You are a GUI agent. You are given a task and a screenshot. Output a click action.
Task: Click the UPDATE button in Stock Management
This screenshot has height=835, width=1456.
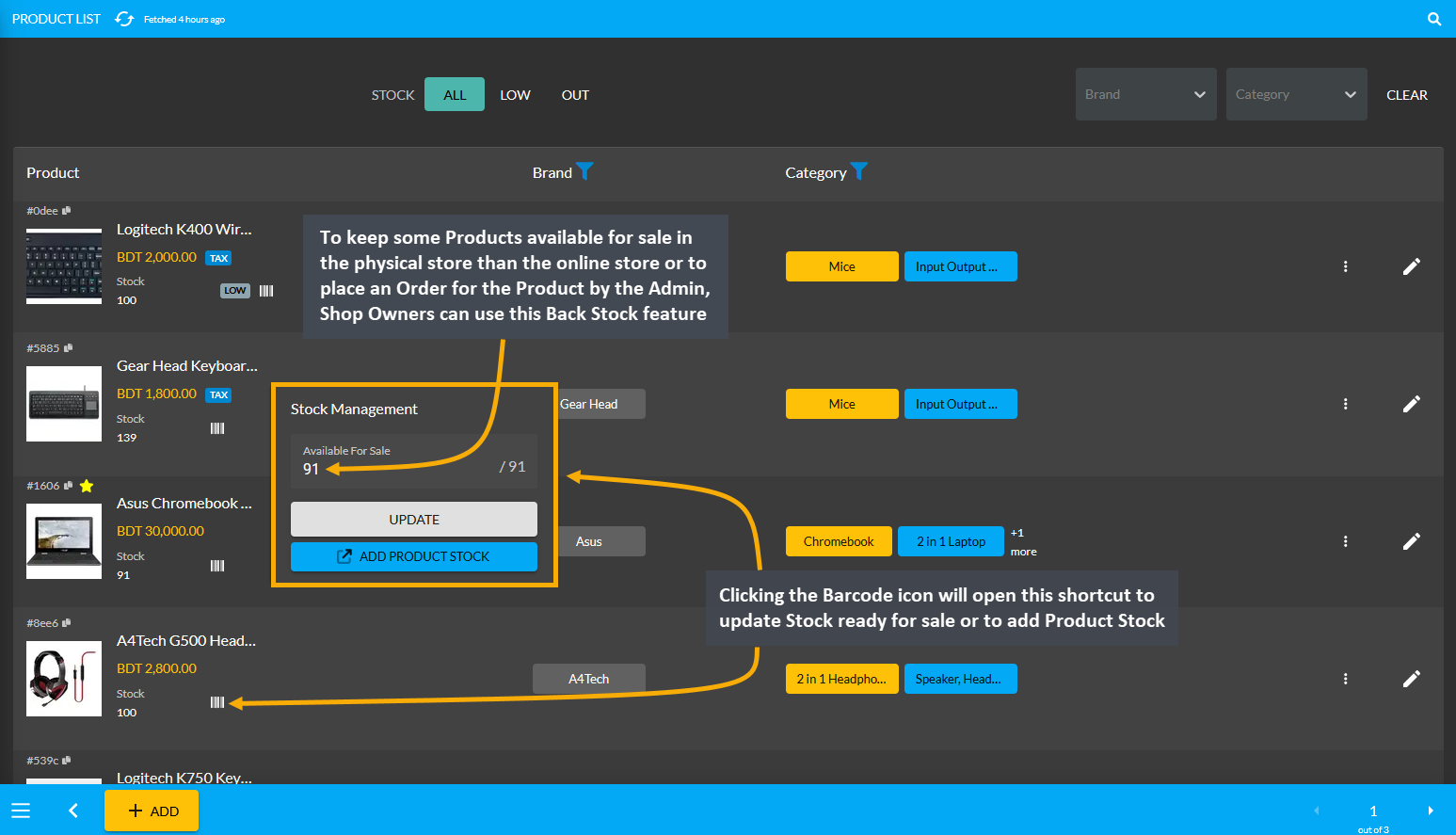click(x=414, y=520)
